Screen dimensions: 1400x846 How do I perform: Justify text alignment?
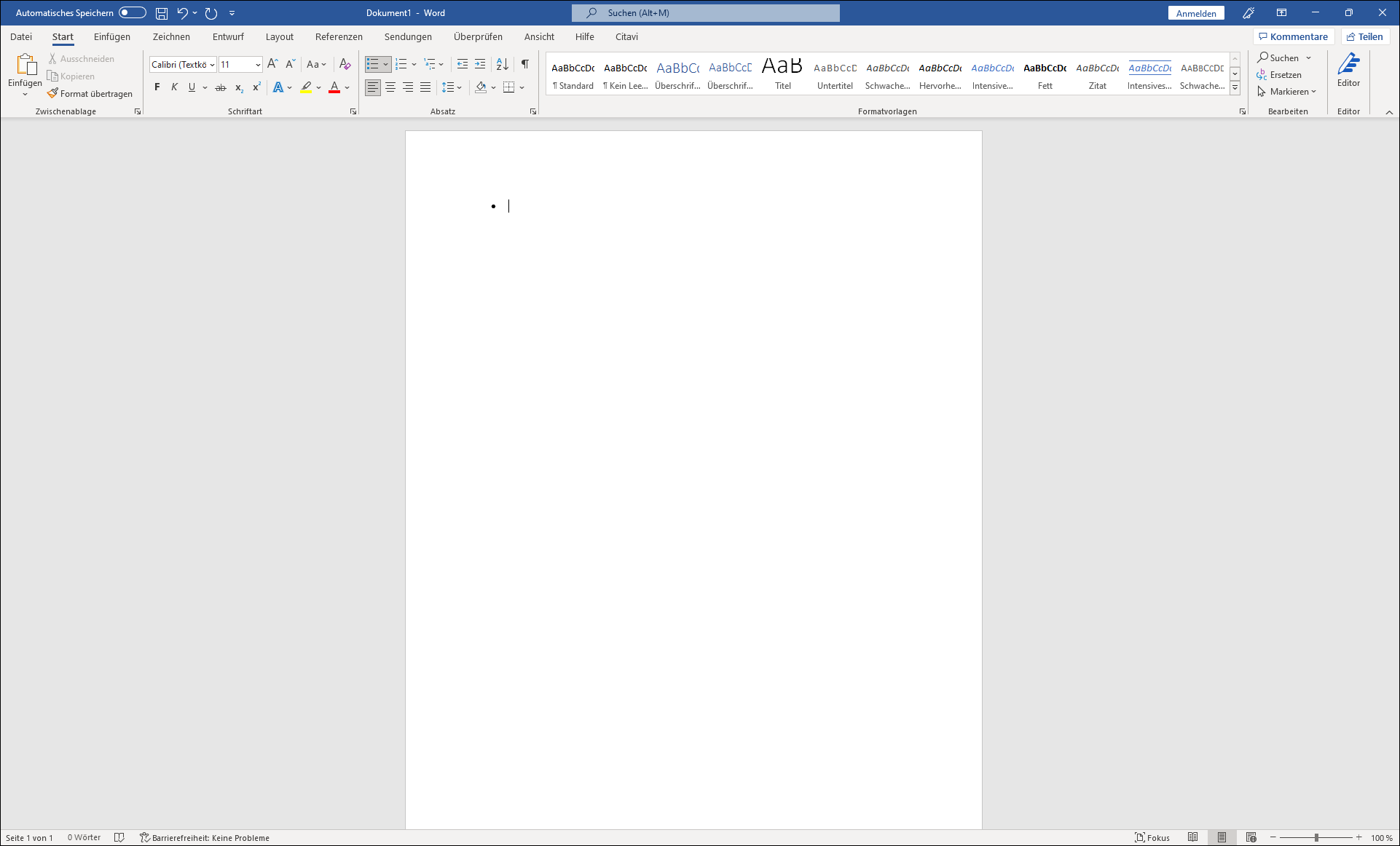pos(425,87)
